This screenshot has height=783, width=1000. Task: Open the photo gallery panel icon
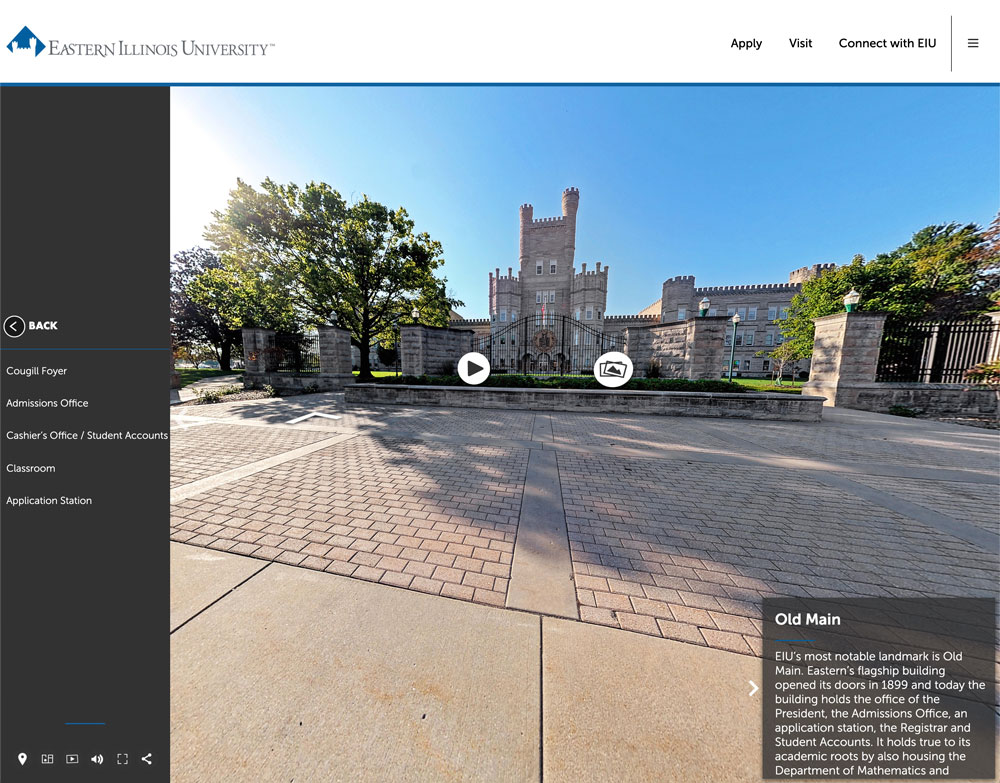coord(47,759)
